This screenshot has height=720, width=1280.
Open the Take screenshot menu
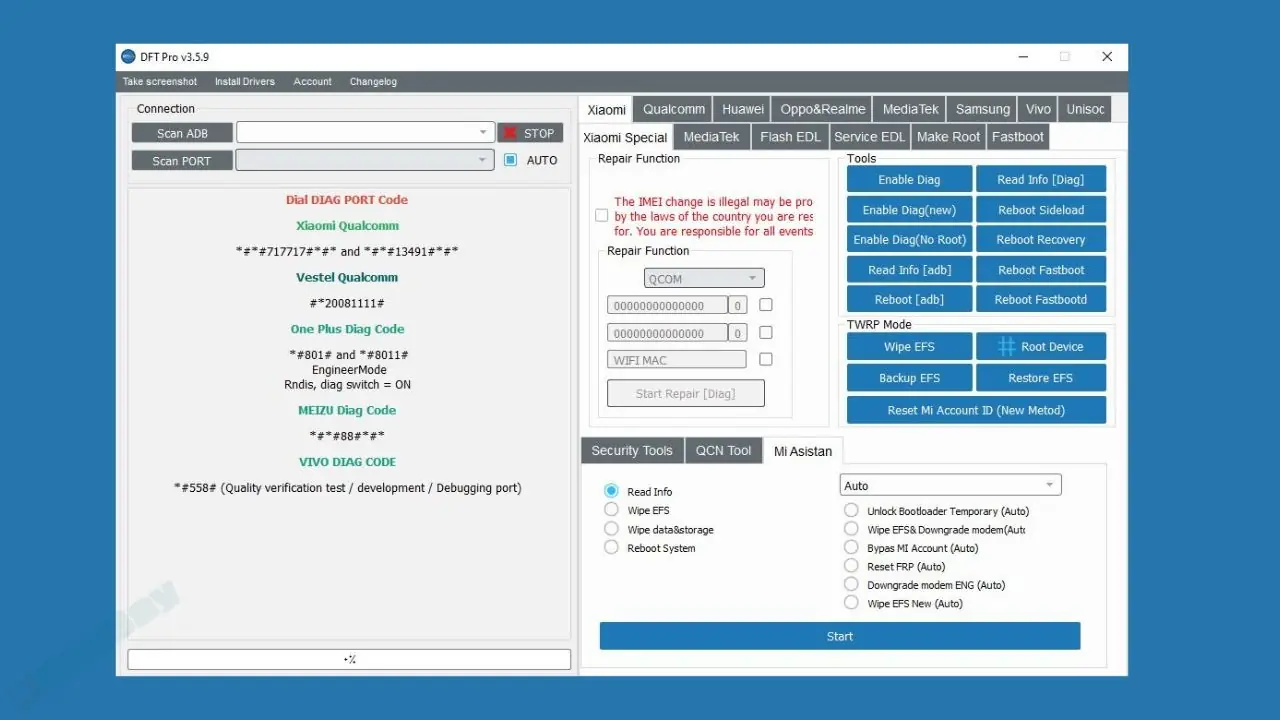160,82
